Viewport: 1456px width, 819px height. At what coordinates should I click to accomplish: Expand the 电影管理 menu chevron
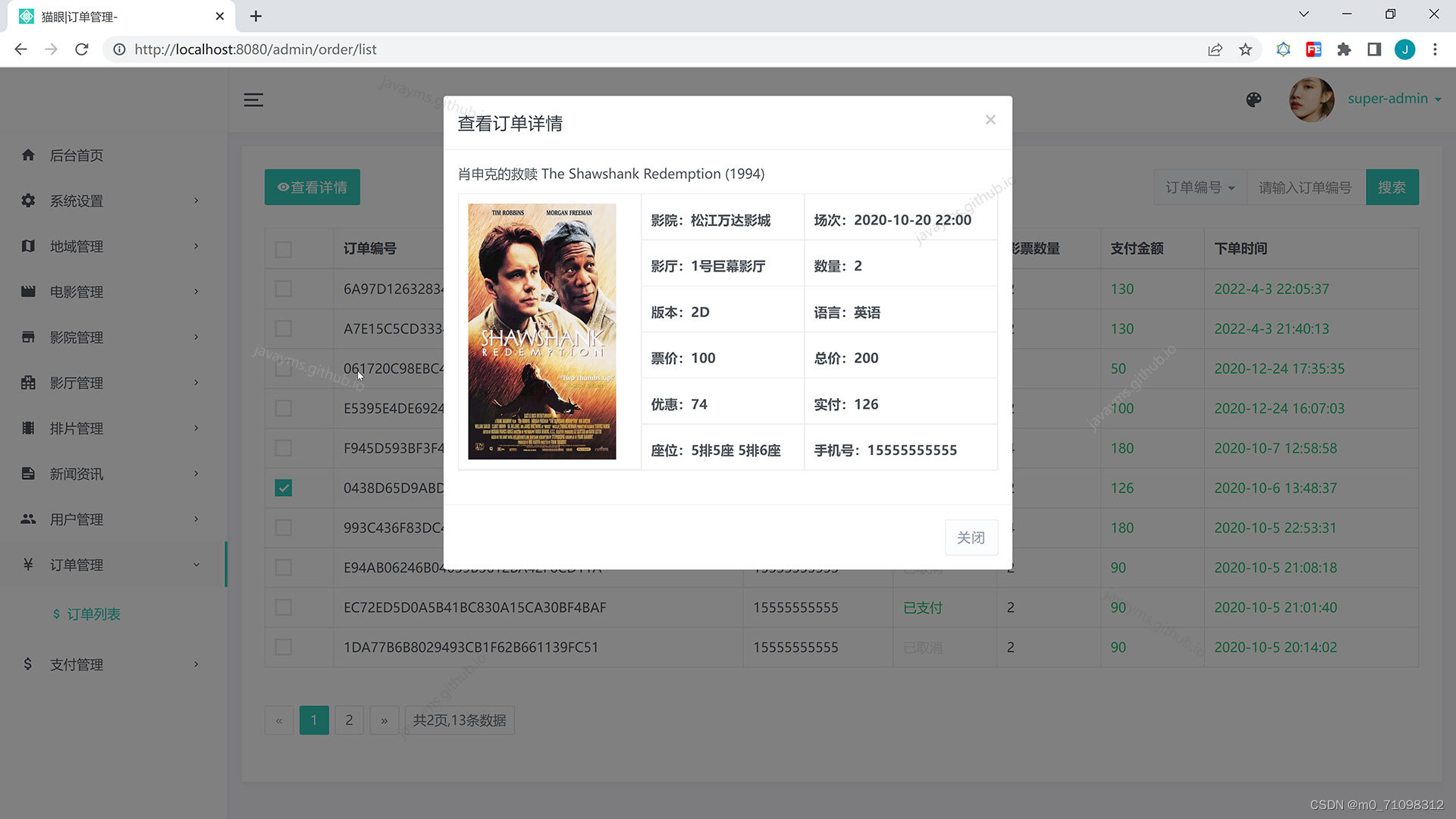point(196,291)
